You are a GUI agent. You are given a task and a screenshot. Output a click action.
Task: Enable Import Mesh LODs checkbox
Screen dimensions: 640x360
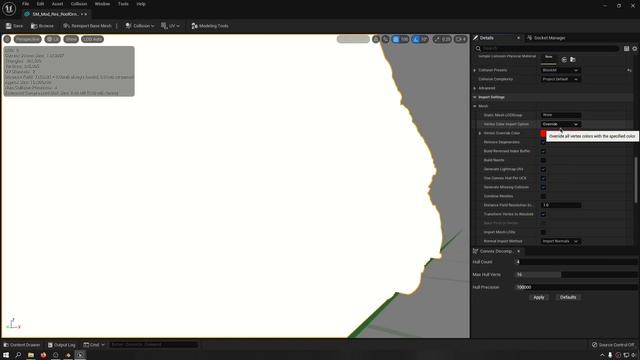(x=543, y=232)
